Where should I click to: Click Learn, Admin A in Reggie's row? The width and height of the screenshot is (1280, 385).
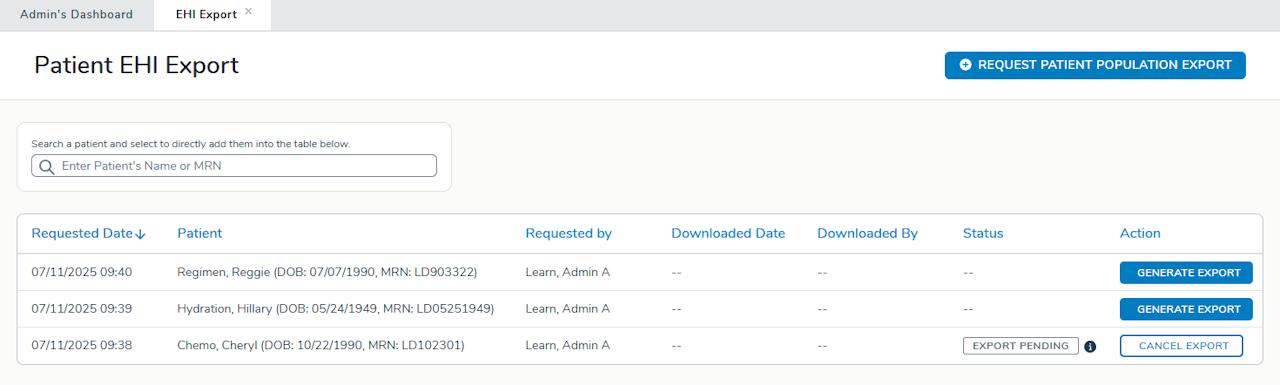[567, 272]
